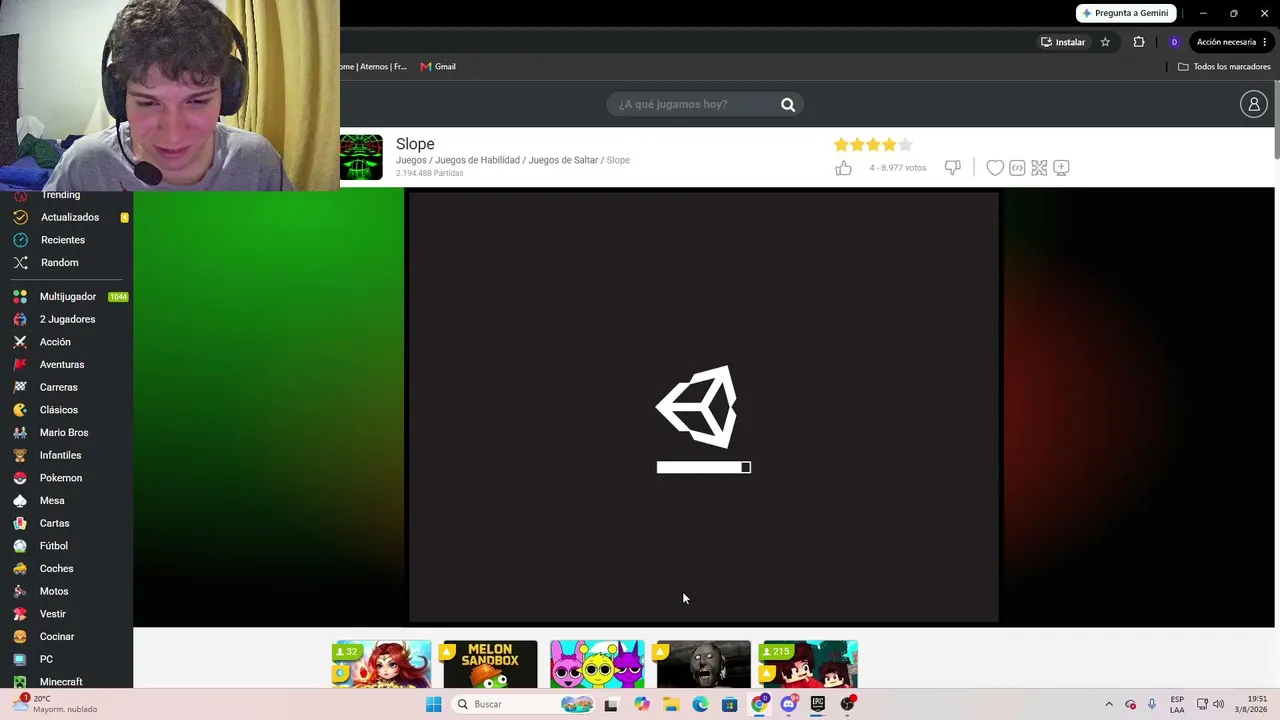
Task: Go to Mario Bros games
Action: click(x=64, y=432)
